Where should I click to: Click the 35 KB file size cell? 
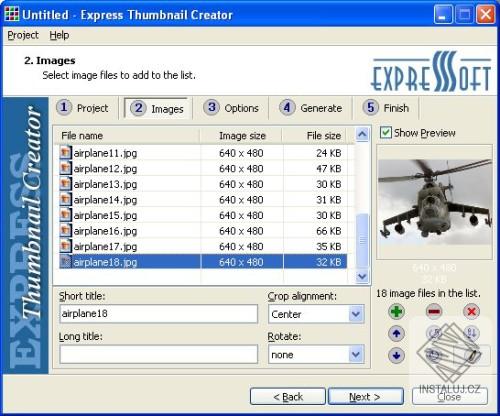pos(328,246)
